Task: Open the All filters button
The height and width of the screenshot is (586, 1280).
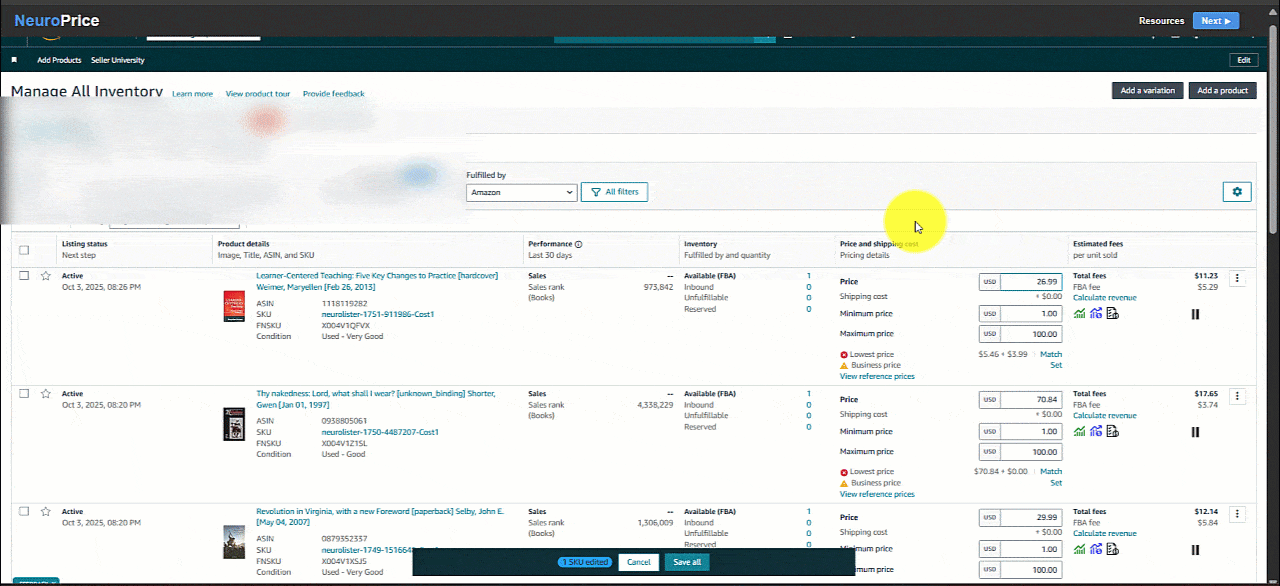Action: tap(614, 192)
